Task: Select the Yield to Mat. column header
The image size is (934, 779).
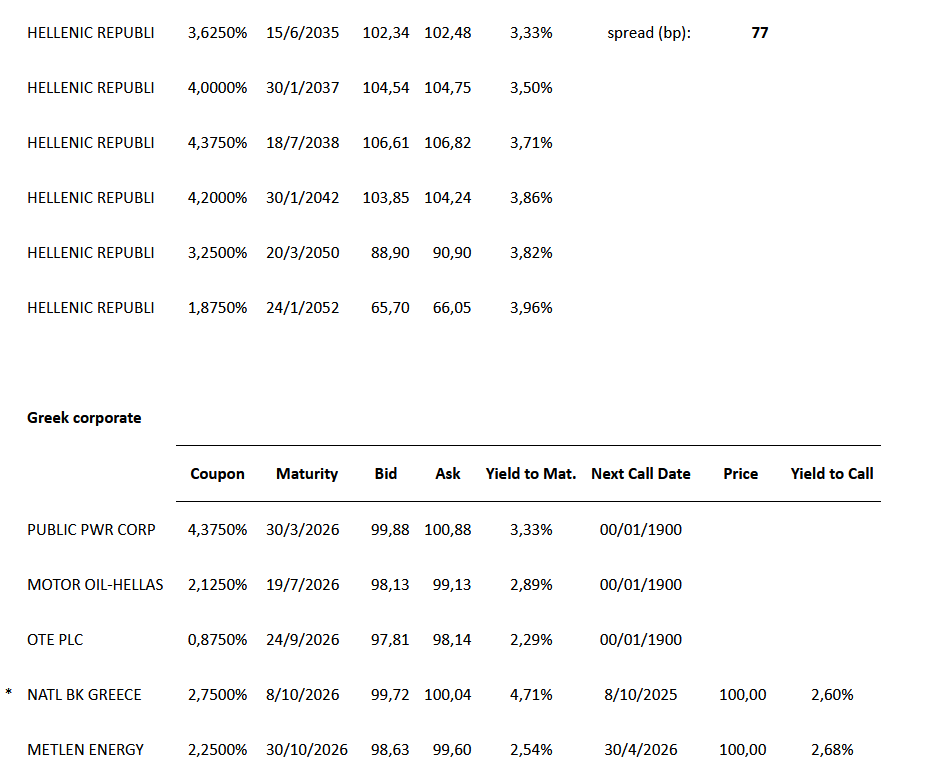Action: (x=531, y=474)
